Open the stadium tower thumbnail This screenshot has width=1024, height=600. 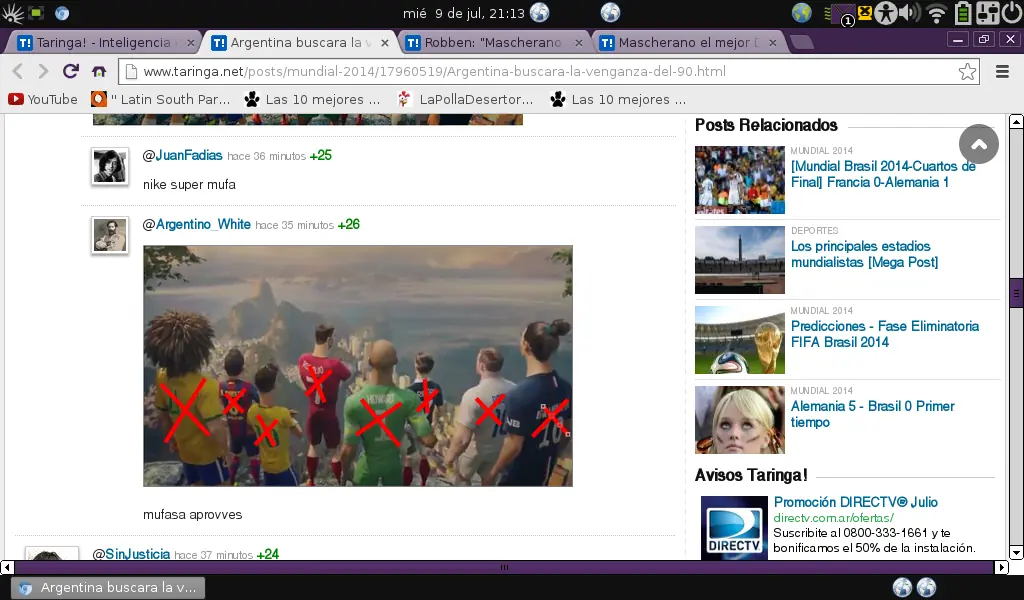tap(740, 260)
